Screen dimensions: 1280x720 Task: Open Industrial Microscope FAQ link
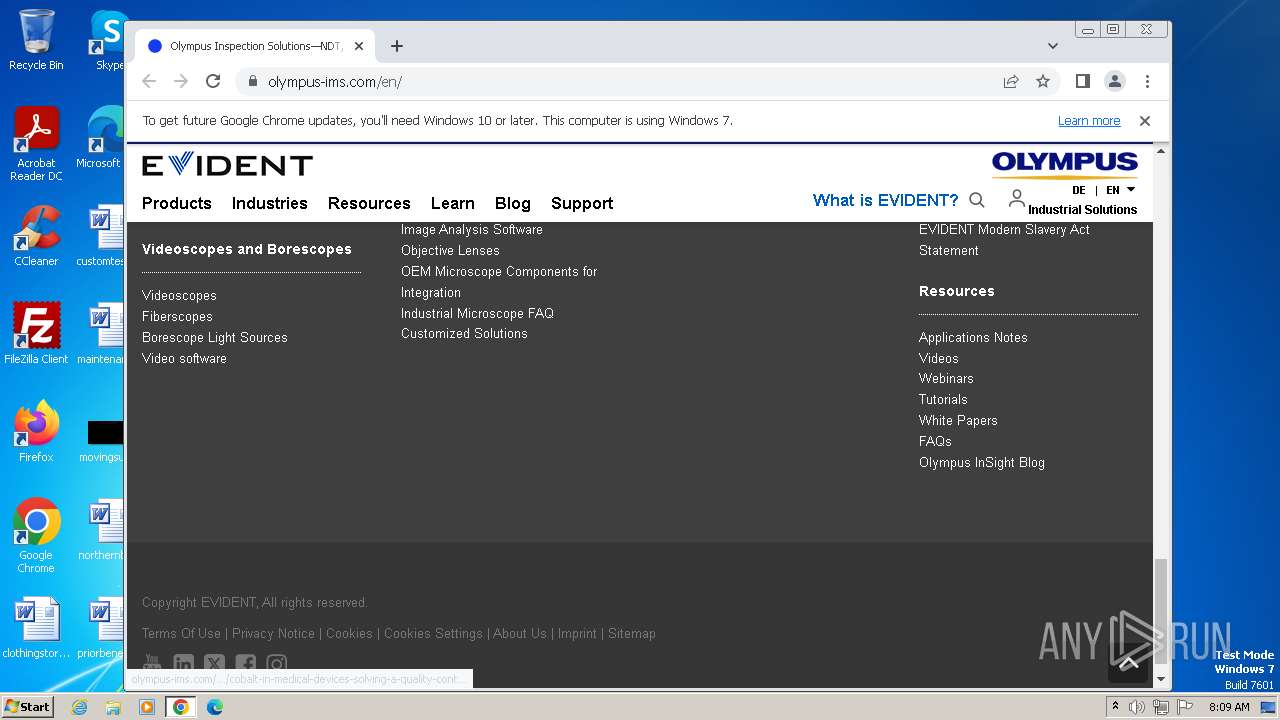coord(477,313)
